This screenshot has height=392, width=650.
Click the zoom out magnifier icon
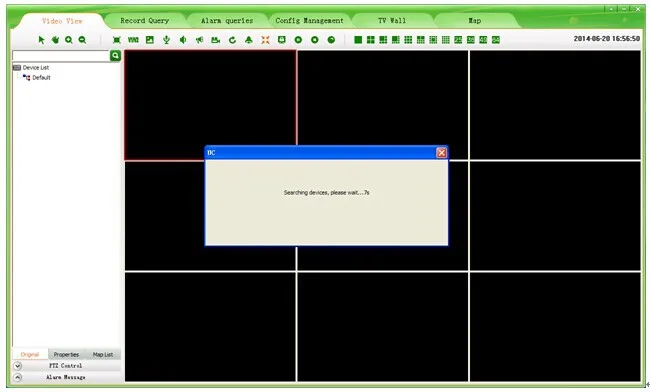82,40
